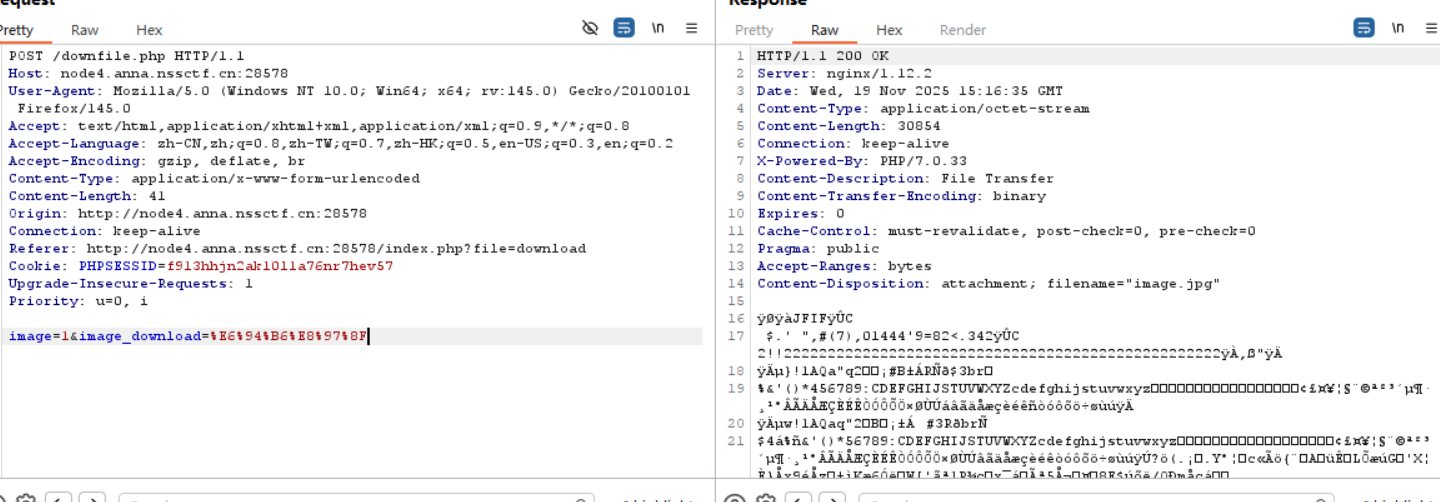Viewport: 1440px width, 502px height.
Task: Toggle word wrap icon in Response pane
Action: [x=1364, y=28]
